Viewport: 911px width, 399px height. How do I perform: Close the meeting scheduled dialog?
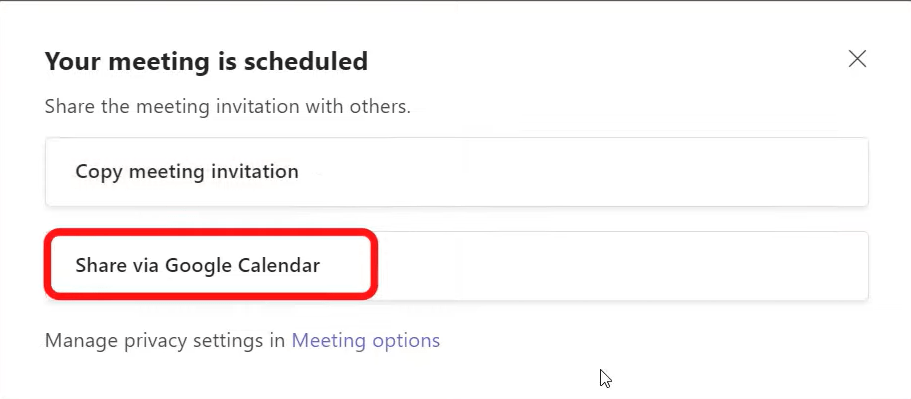(x=857, y=59)
